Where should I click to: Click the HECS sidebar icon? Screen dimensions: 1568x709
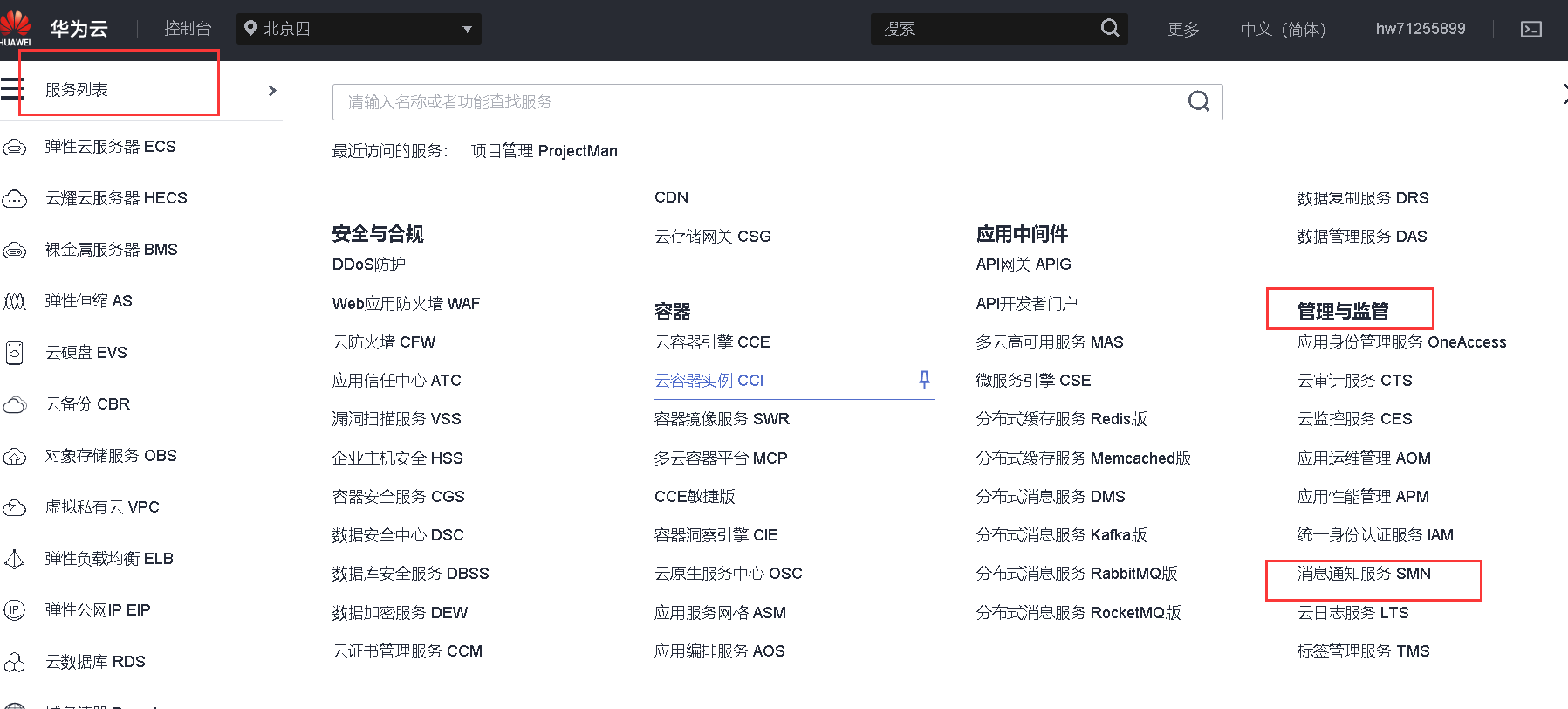coord(14,198)
